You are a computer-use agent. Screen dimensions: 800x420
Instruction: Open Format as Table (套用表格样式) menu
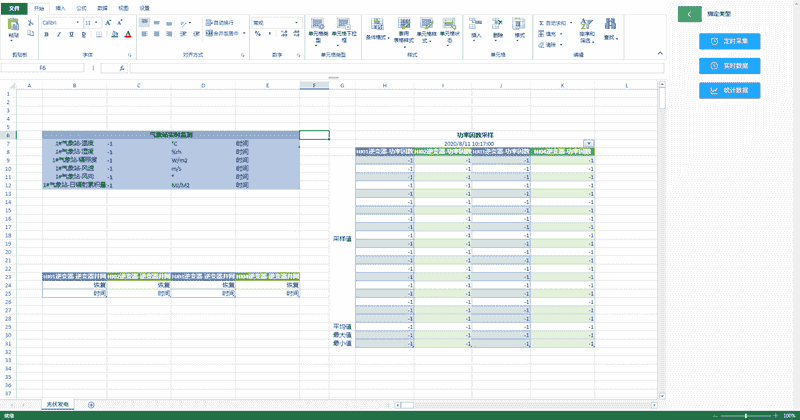click(404, 31)
